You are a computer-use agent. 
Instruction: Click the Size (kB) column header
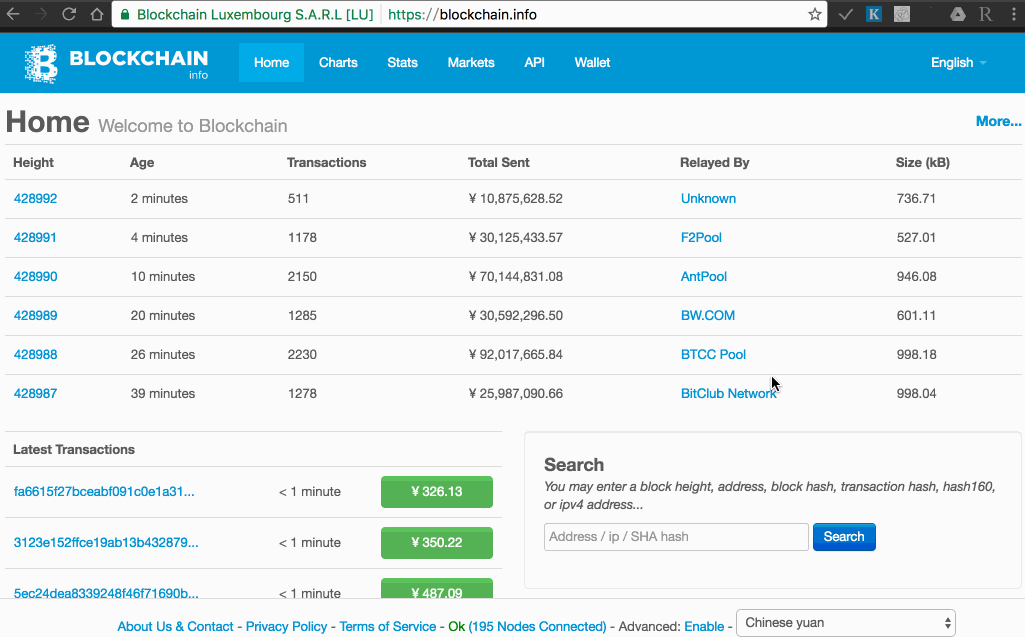(x=922, y=163)
